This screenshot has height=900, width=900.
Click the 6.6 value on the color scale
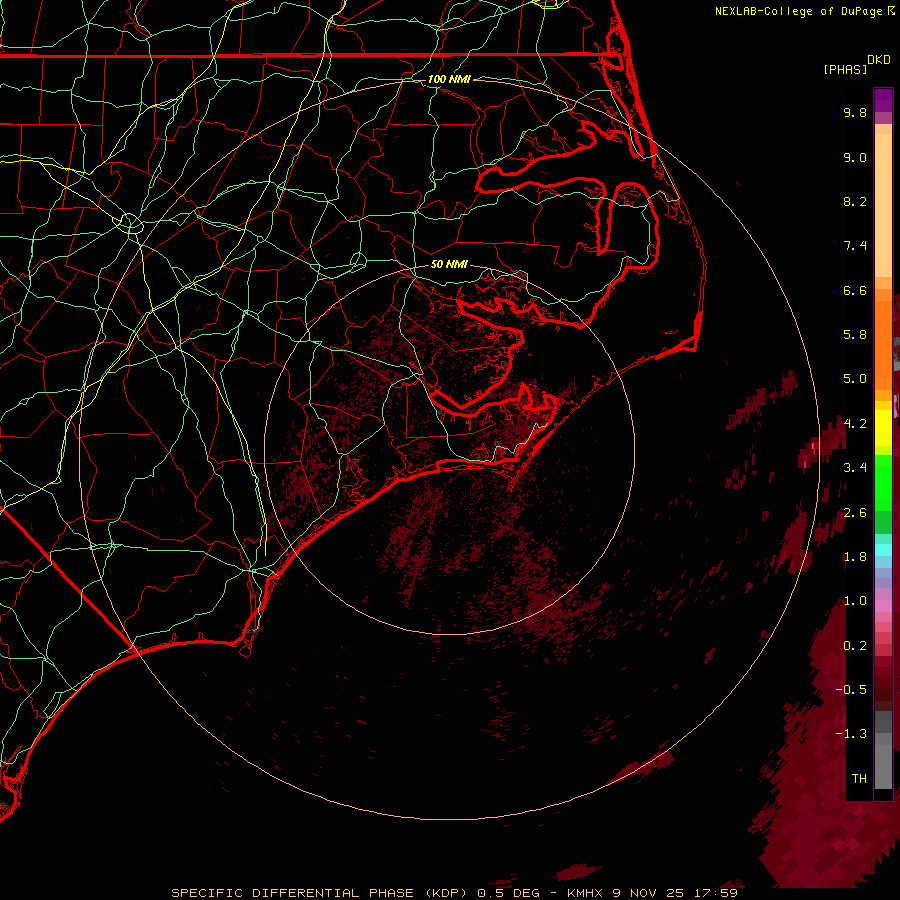coord(855,291)
